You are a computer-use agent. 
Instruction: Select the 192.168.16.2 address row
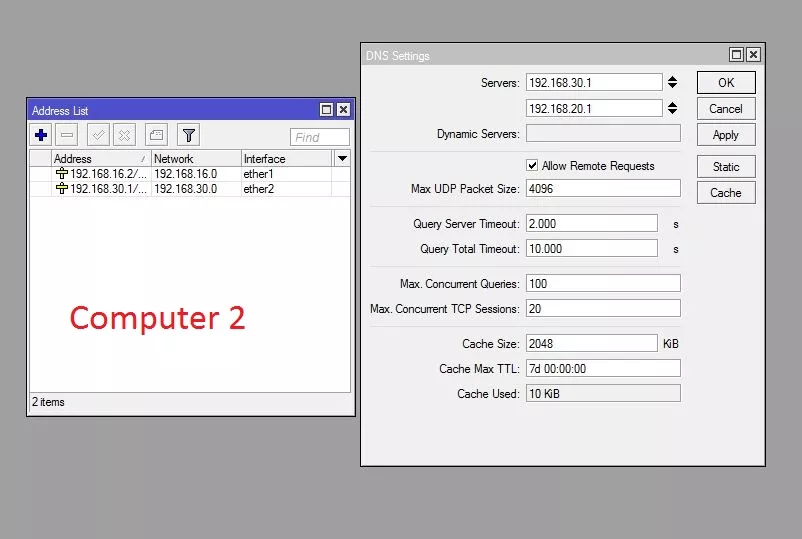(x=190, y=174)
